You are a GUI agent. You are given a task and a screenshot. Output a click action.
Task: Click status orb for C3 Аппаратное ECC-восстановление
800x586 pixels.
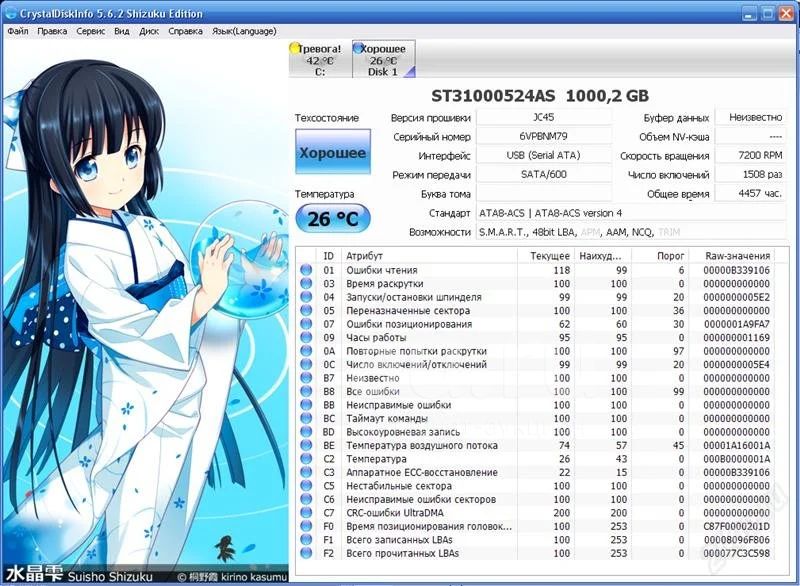[306, 472]
